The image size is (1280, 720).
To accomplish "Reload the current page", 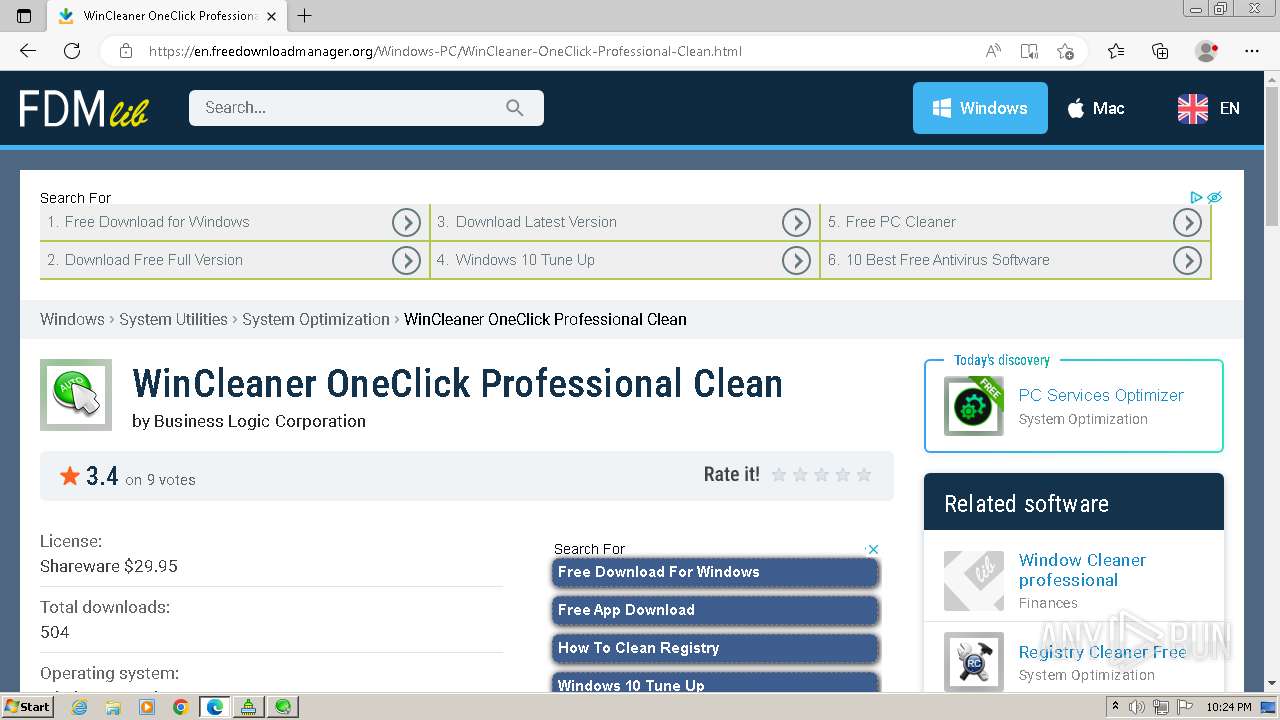I will point(72,51).
